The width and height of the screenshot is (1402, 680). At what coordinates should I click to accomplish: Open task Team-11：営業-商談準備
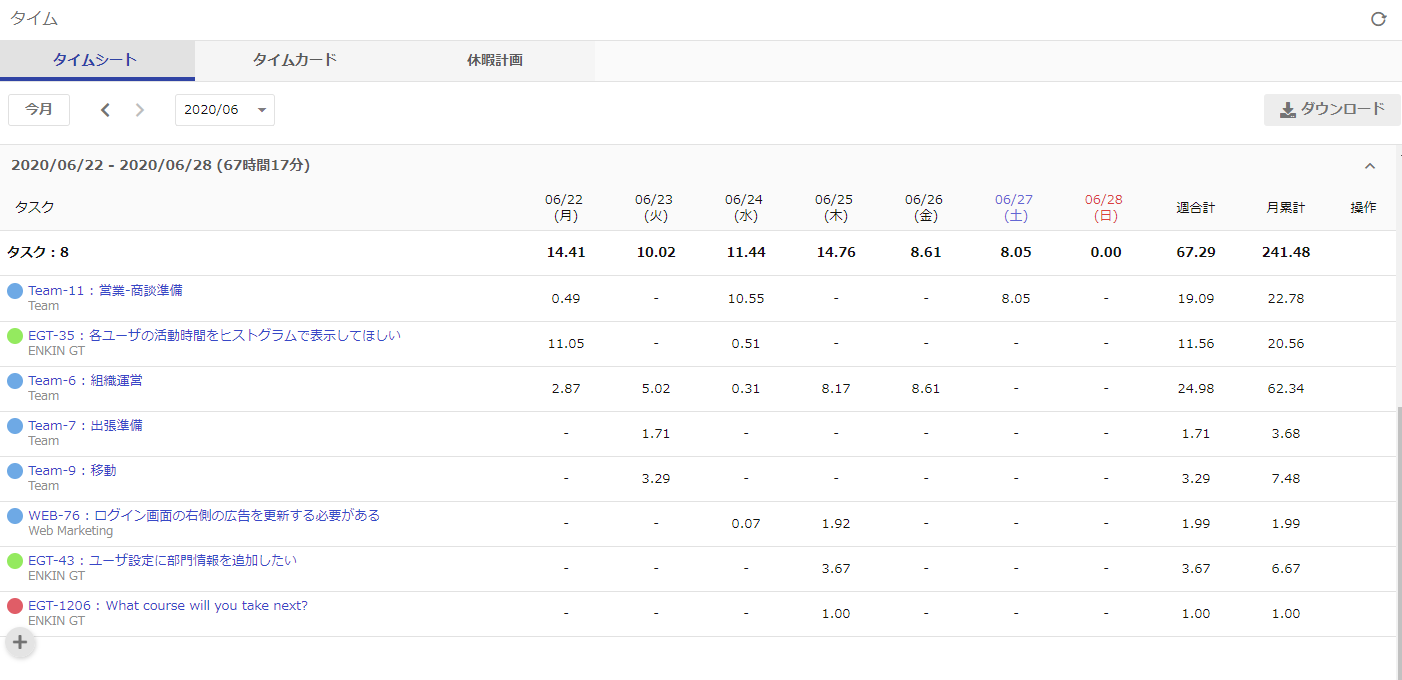(x=105, y=290)
